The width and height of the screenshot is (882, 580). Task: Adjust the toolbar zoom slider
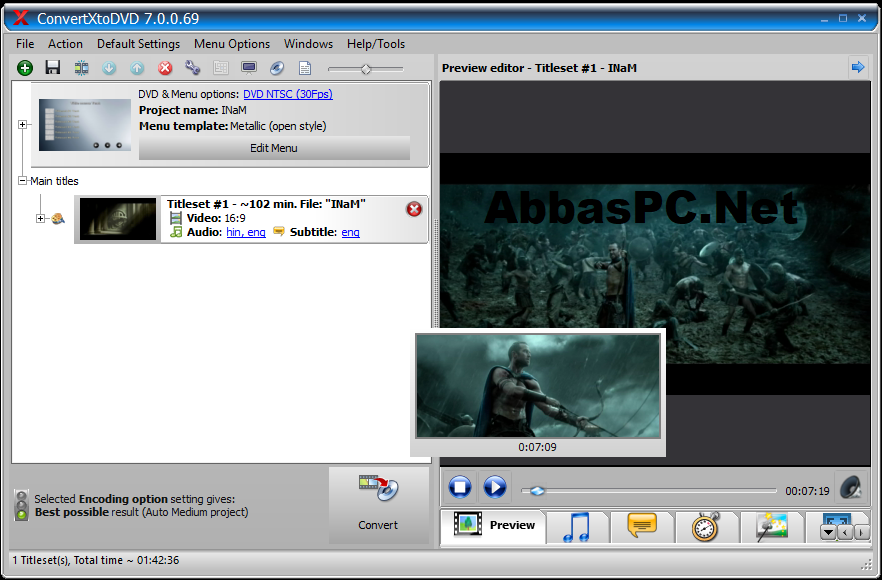(x=366, y=69)
